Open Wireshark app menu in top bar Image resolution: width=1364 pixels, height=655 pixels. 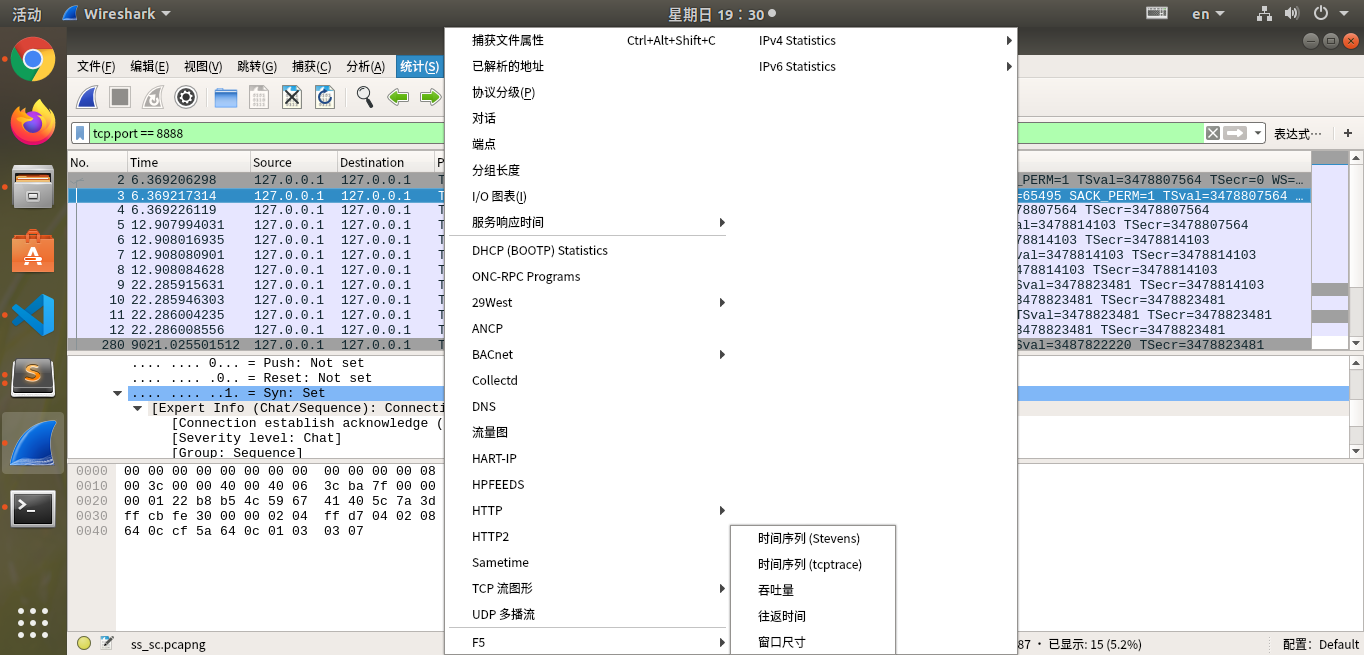coord(116,14)
